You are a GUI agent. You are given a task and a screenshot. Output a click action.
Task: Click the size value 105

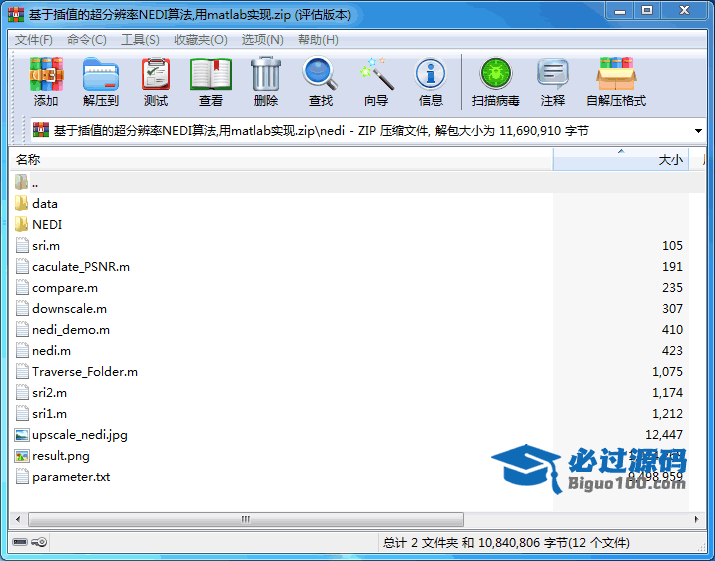[672, 245]
